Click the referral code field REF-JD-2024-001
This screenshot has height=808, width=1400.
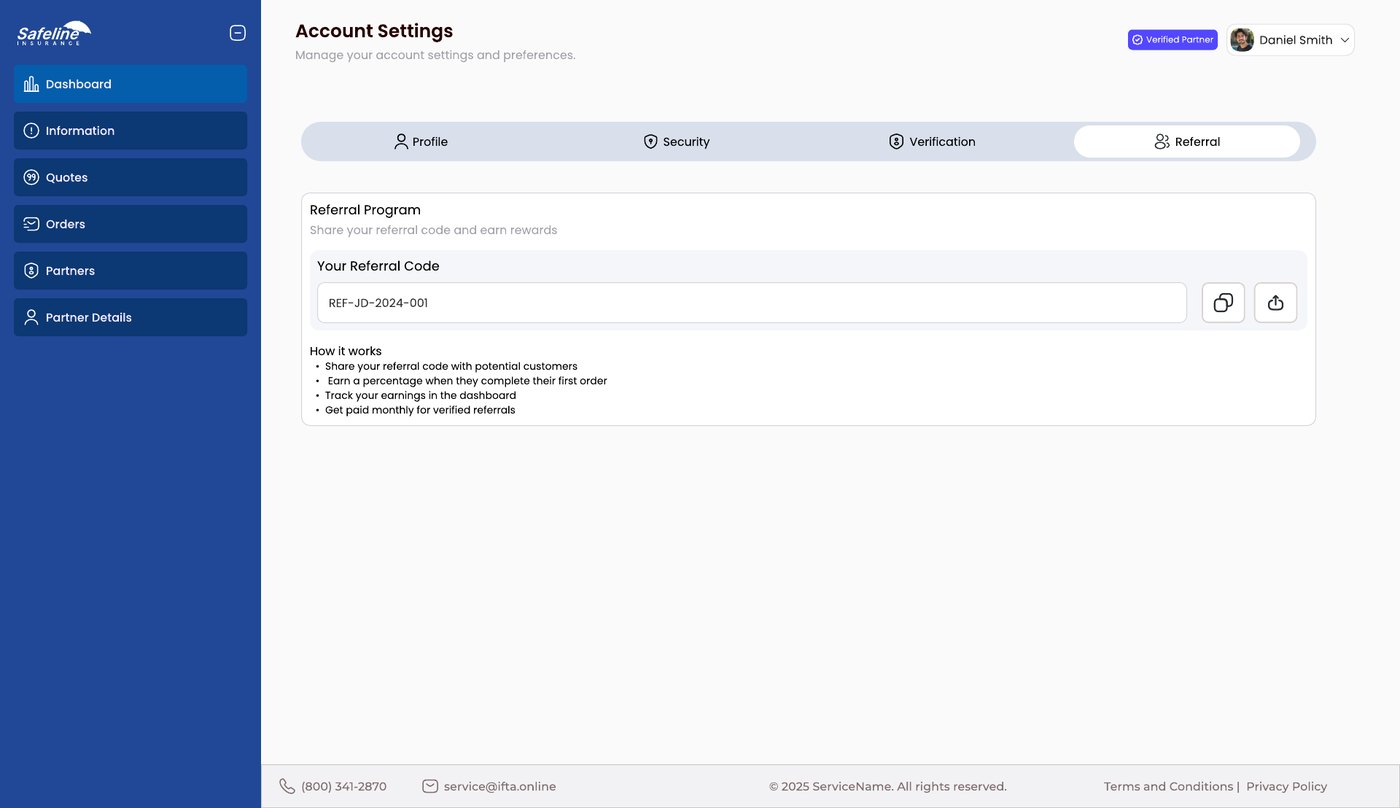pos(752,303)
